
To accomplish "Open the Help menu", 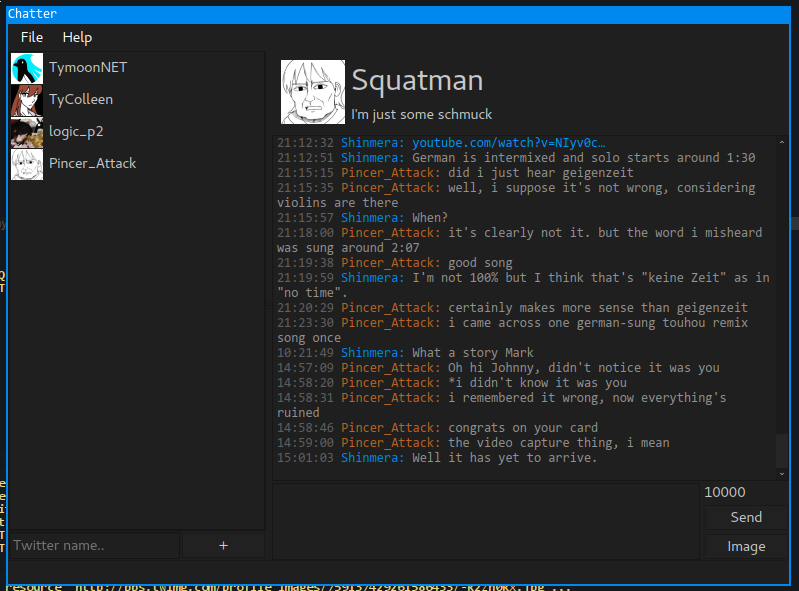I will pos(77,37).
